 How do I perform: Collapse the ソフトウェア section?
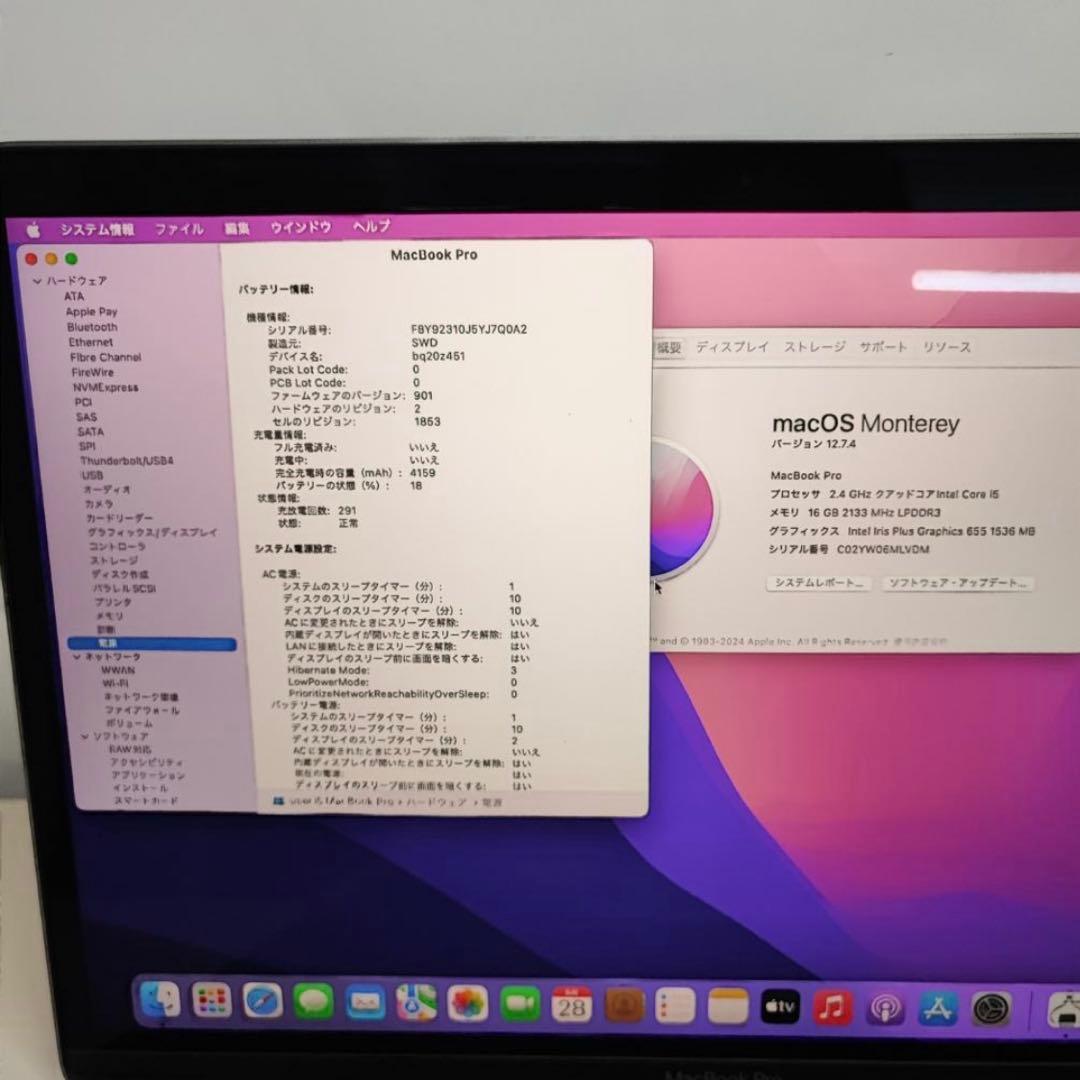click(85, 737)
